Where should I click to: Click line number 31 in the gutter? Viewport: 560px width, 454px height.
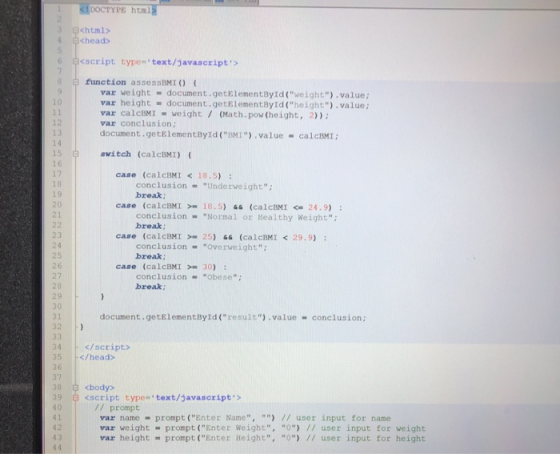(57, 317)
